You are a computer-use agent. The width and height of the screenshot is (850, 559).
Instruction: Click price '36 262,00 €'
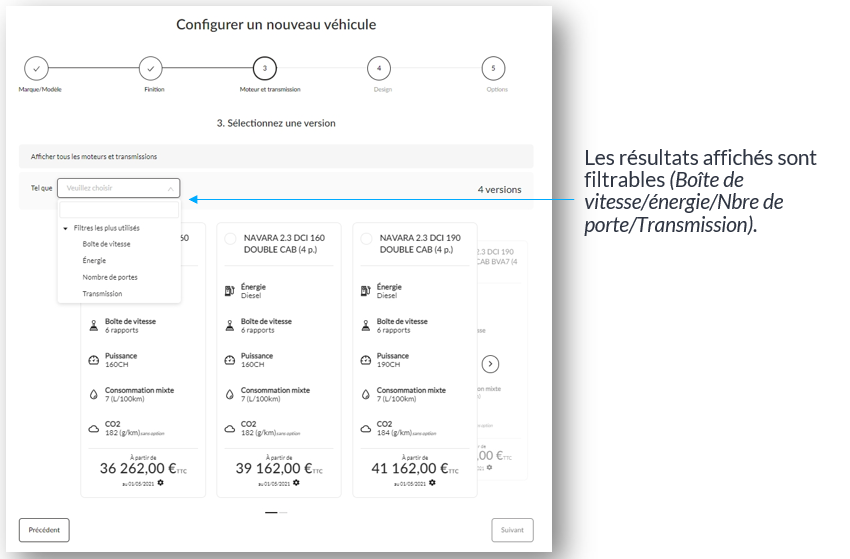[x=138, y=468]
